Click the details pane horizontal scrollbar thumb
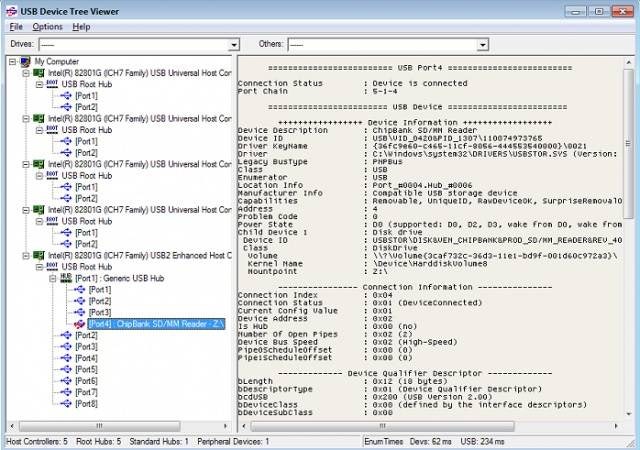Screen dimensions: 640x450 pos(382,426)
